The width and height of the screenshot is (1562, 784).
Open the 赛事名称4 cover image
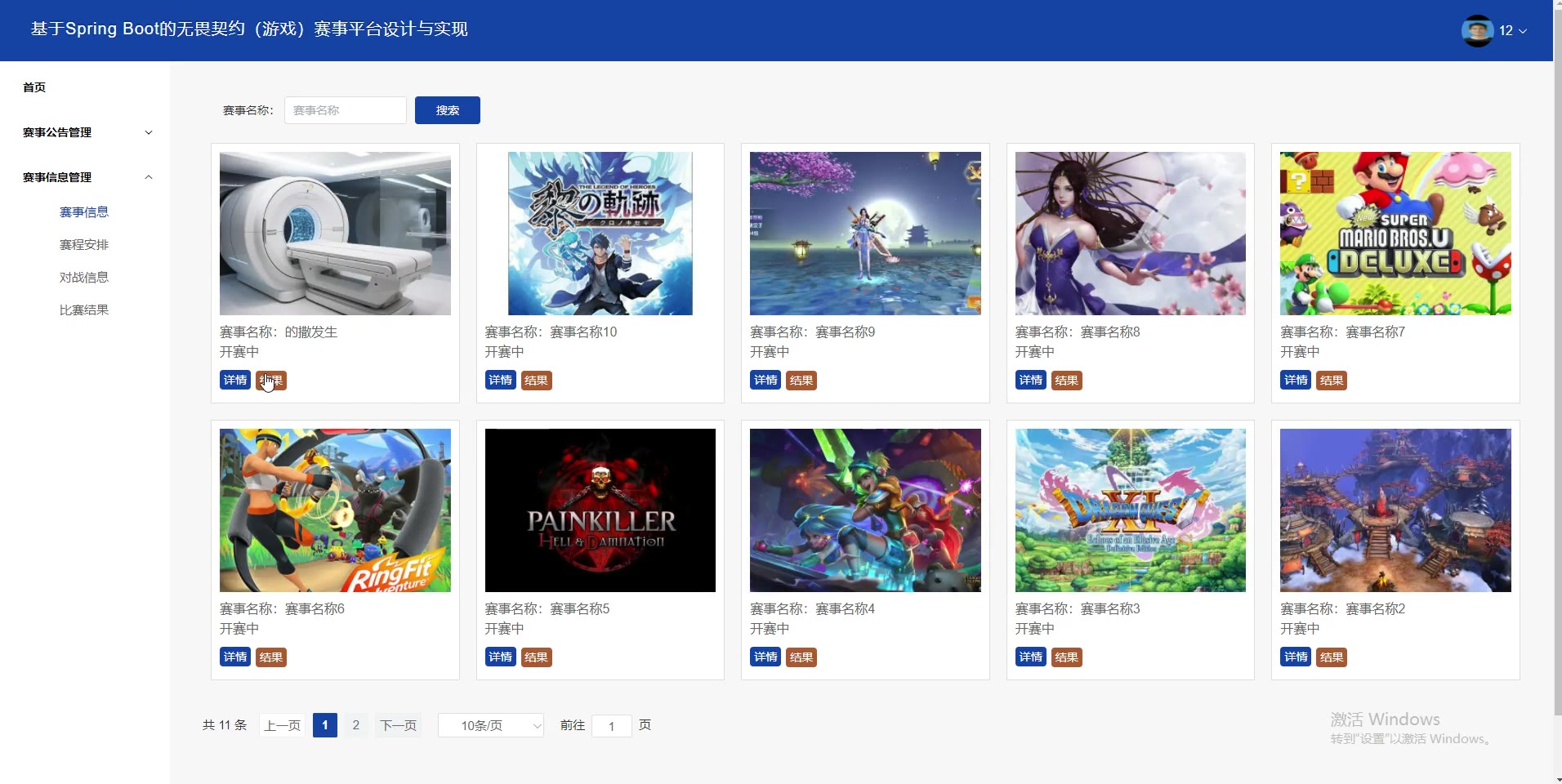865,510
